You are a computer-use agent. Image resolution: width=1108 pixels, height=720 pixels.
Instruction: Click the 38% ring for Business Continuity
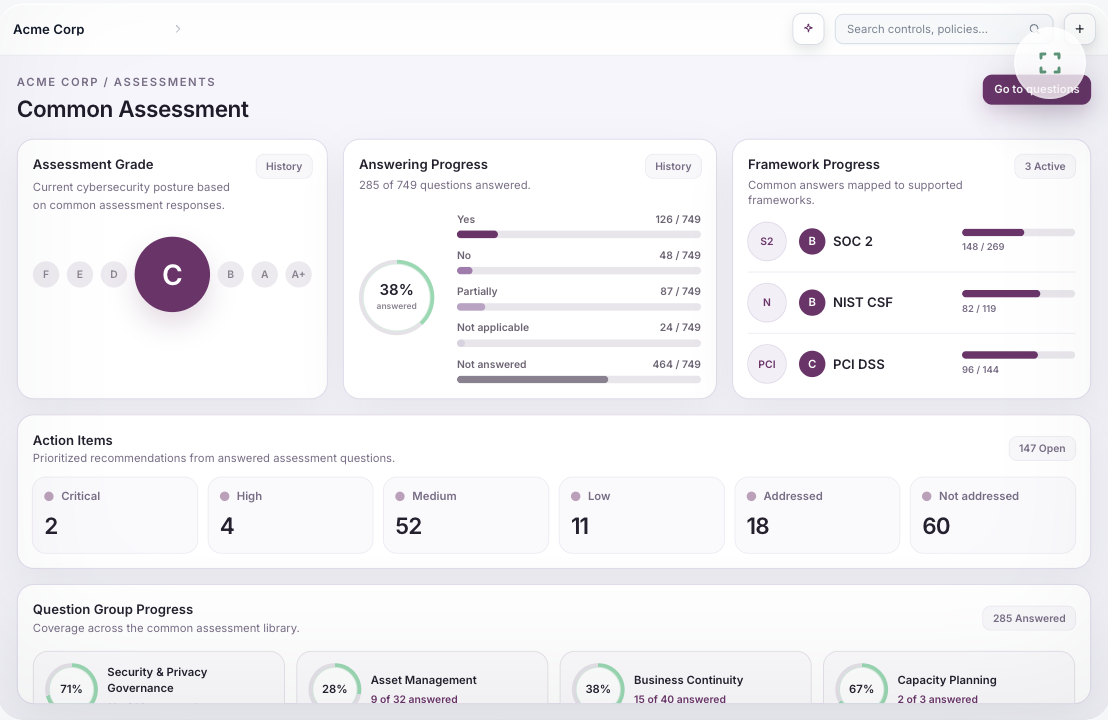click(599, 684)
